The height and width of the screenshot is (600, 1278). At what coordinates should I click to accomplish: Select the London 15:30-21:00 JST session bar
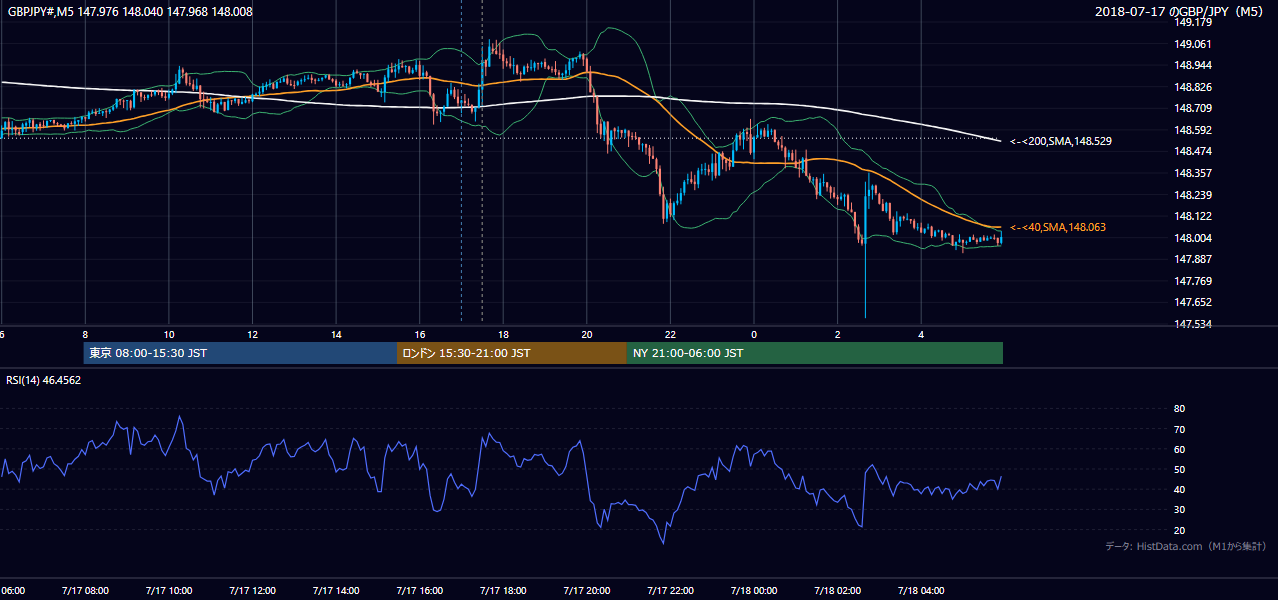pyautogui.click(x=512, y=353)
